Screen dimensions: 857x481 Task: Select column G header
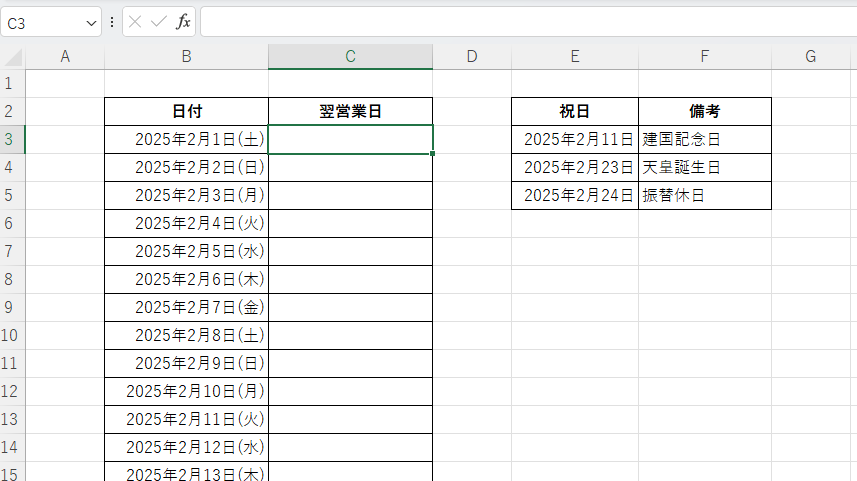[x=811, y=56]
